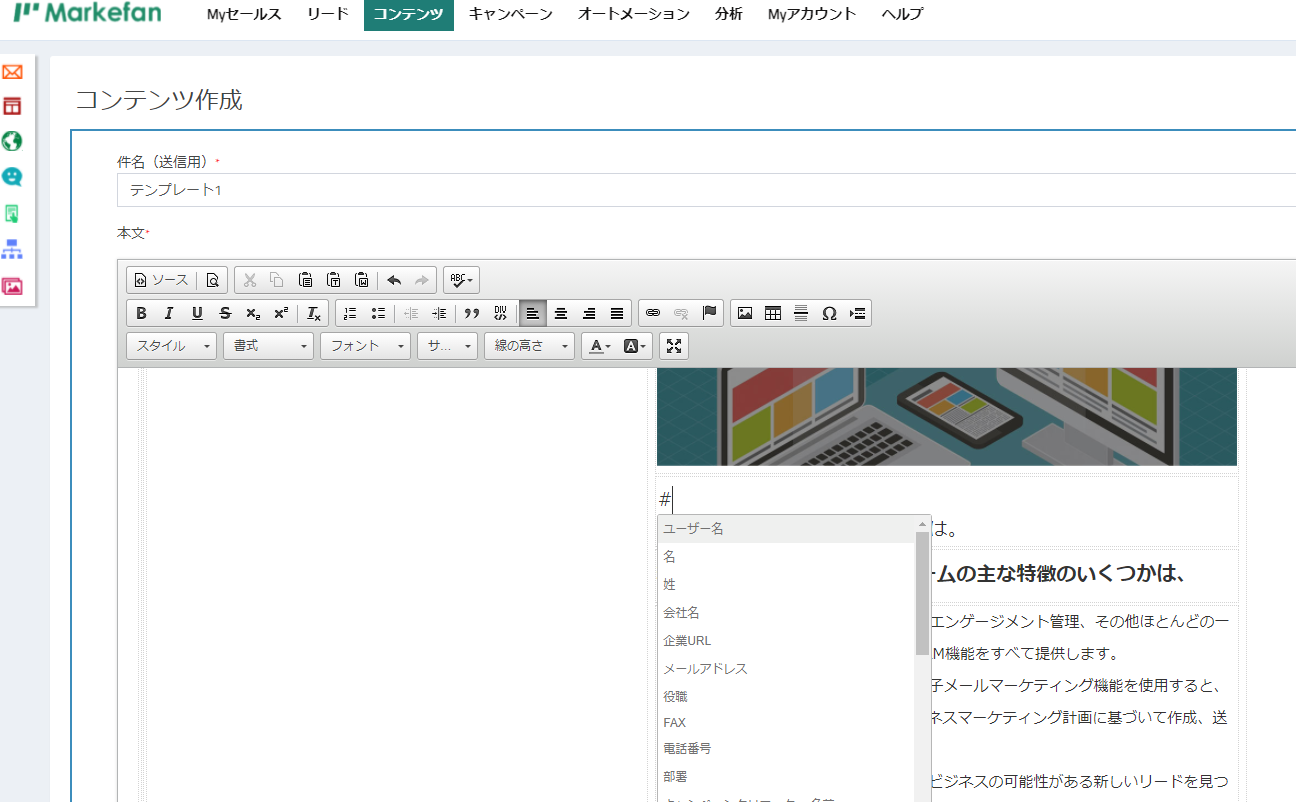Apply superscript formatting
Viewport: 1296px width, 802px height.
[281, 313]
